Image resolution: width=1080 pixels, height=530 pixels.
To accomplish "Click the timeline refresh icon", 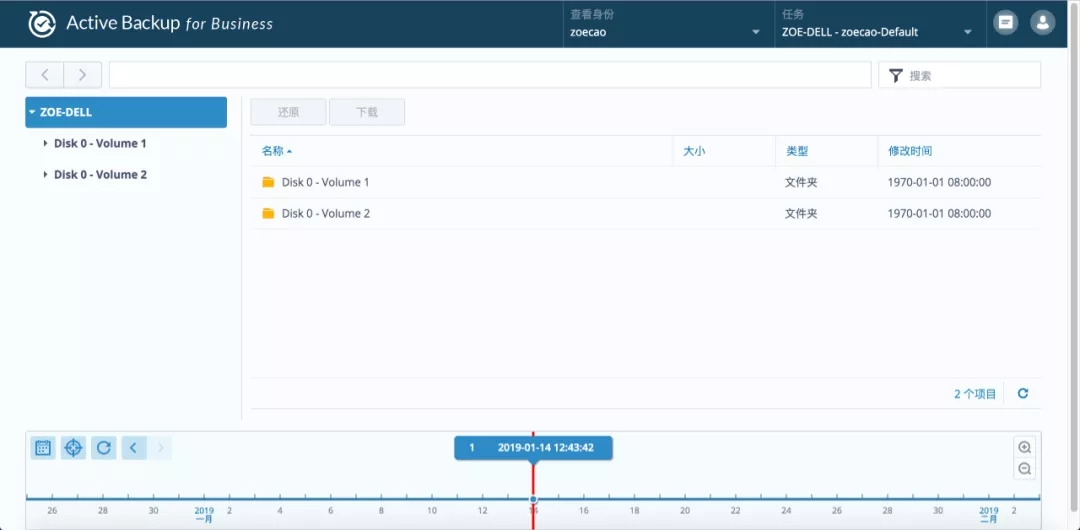I will [104, 448].
